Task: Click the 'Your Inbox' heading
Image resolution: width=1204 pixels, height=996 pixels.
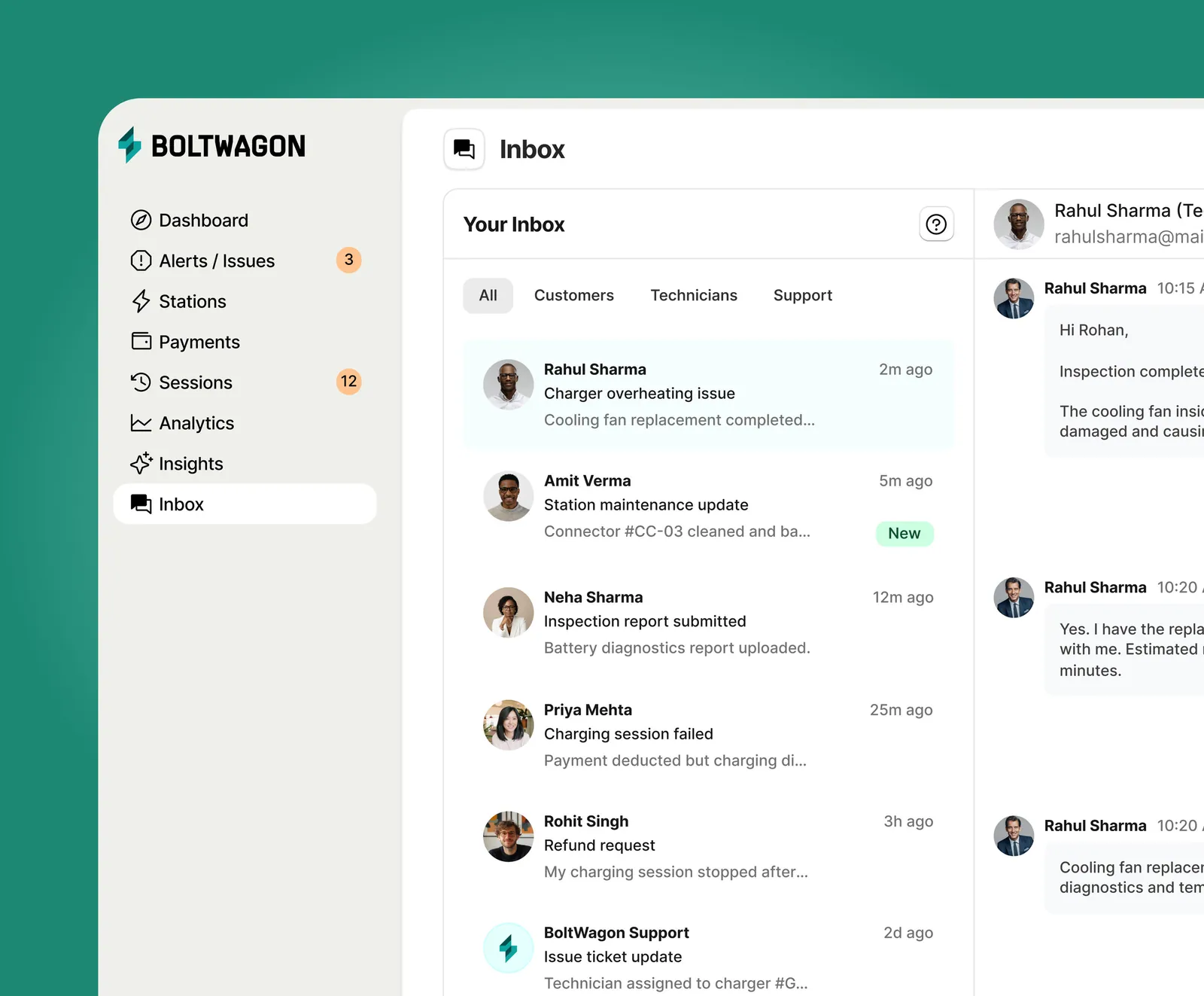Action: point(514,224)
